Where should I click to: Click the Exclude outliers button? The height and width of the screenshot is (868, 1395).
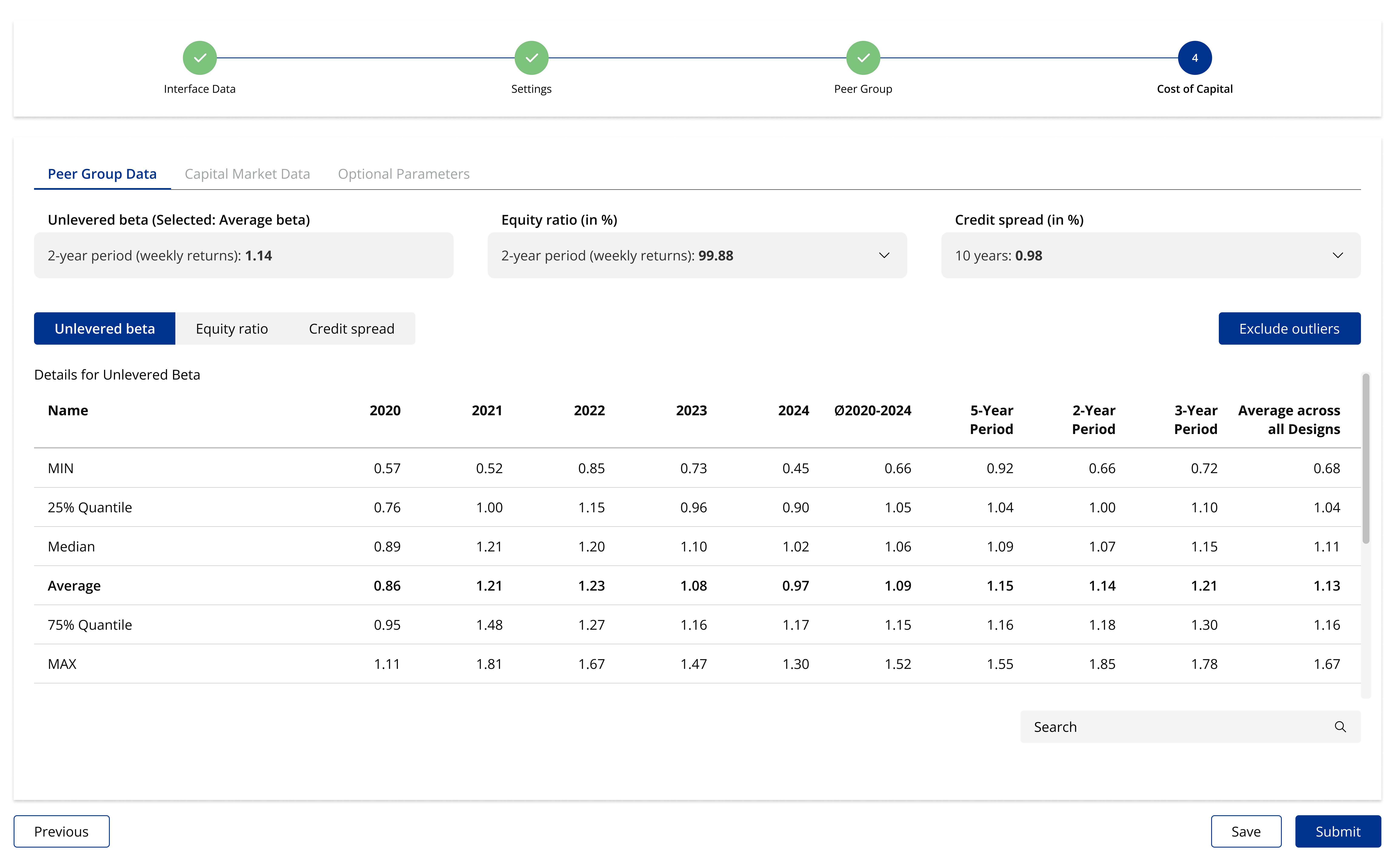(x=1289, y=328)
